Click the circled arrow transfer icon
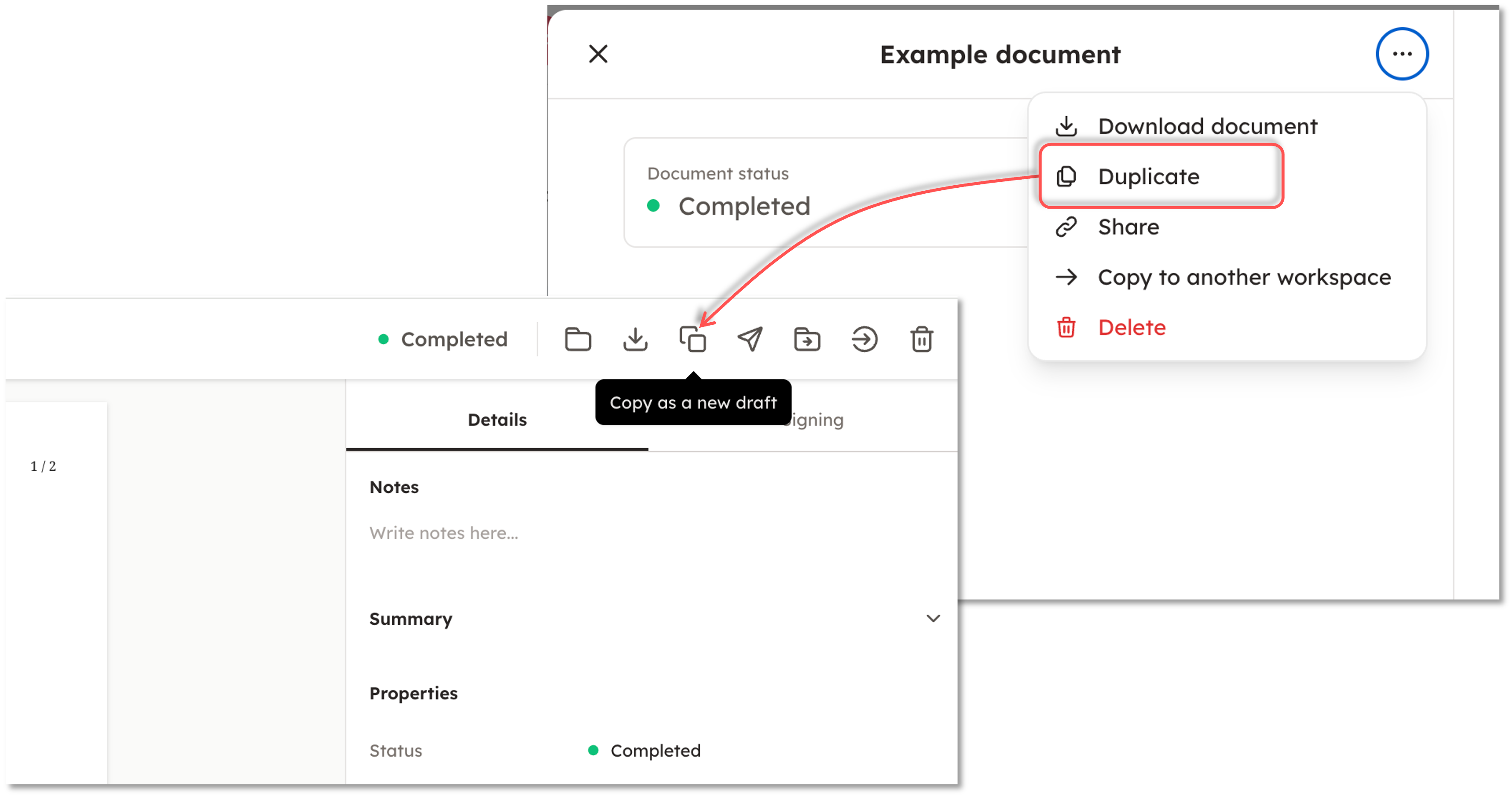The width and height of the screenshot is (1512, 798). 864,339
